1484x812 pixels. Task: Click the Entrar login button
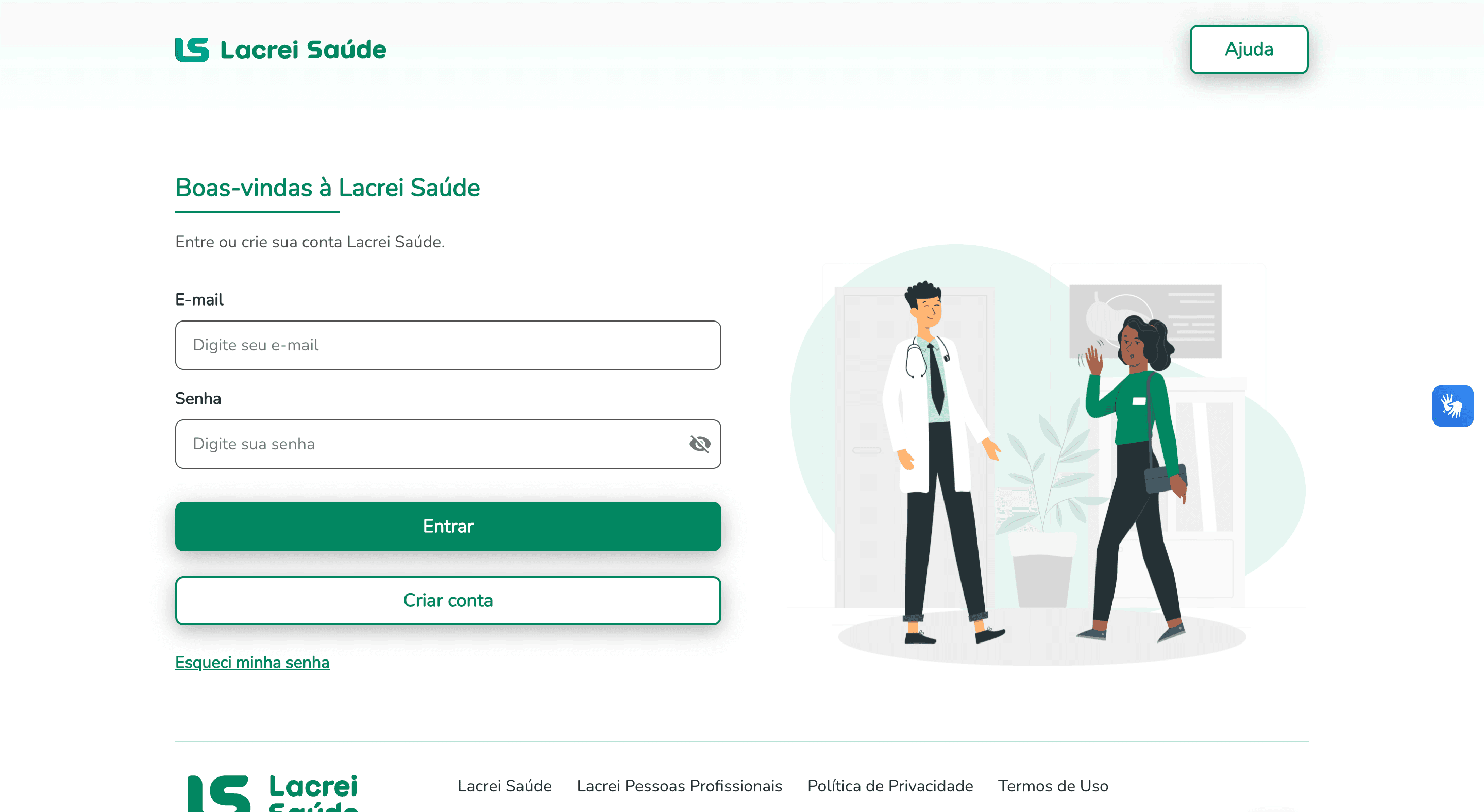pyautogui.click(x=448, y=527)
